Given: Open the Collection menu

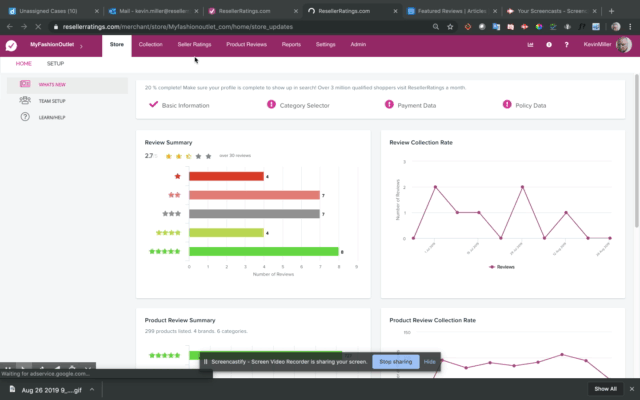Looking at the screenshot, I should (x=150, y=44).
